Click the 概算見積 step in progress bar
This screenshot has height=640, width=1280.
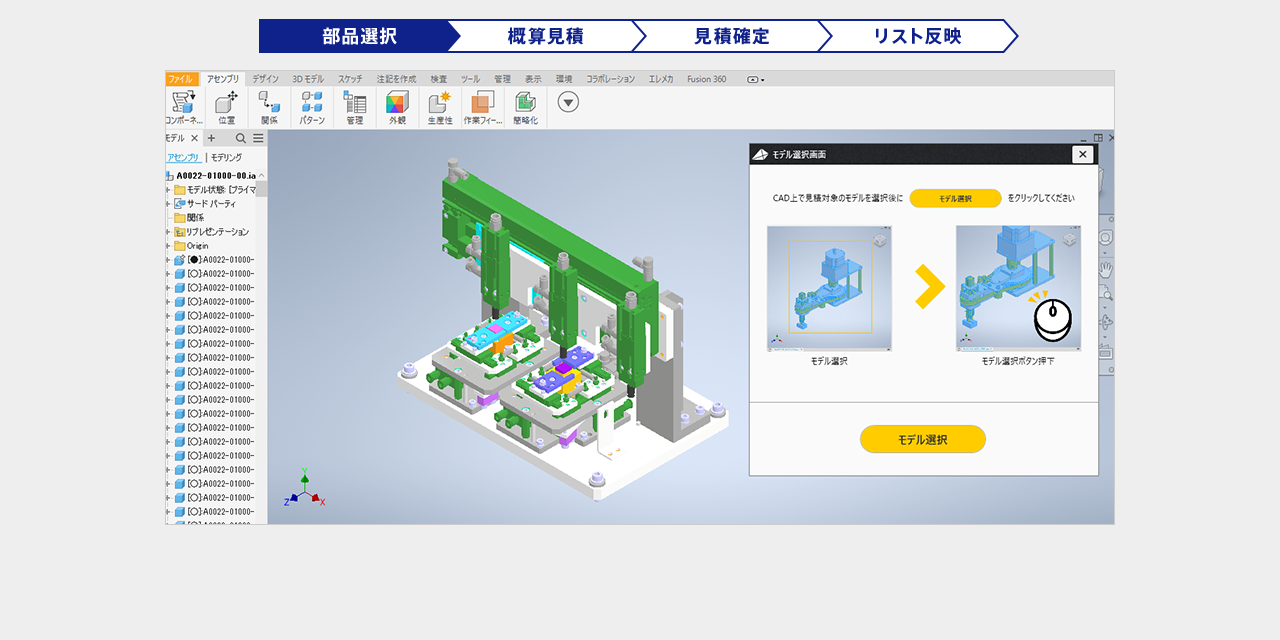pos(545,36)
